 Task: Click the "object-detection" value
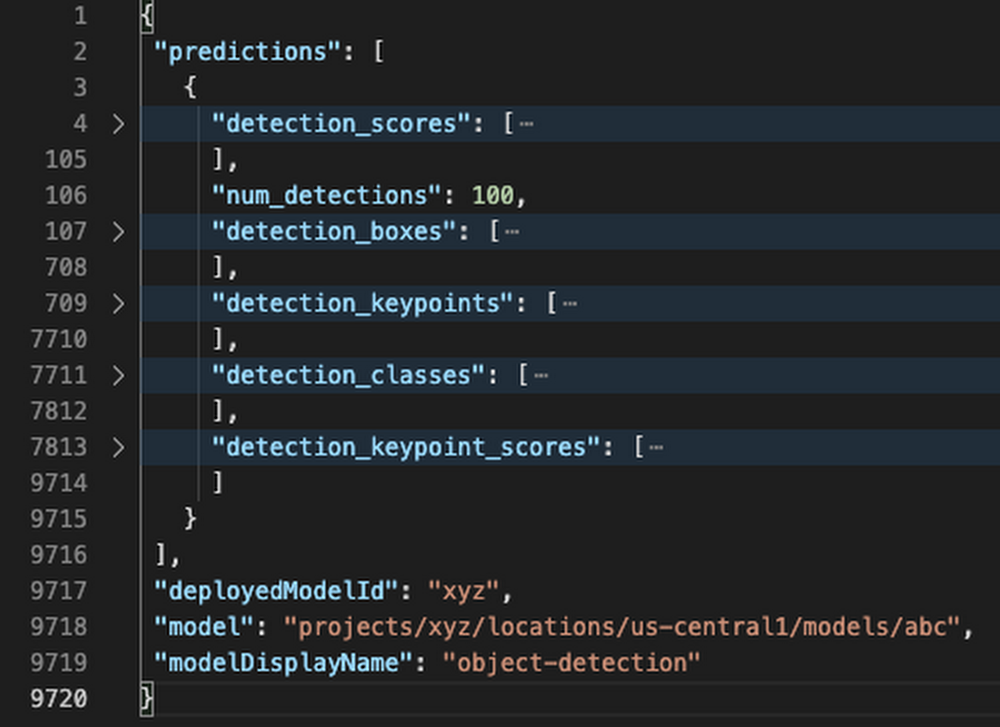(x=570, y=662)
